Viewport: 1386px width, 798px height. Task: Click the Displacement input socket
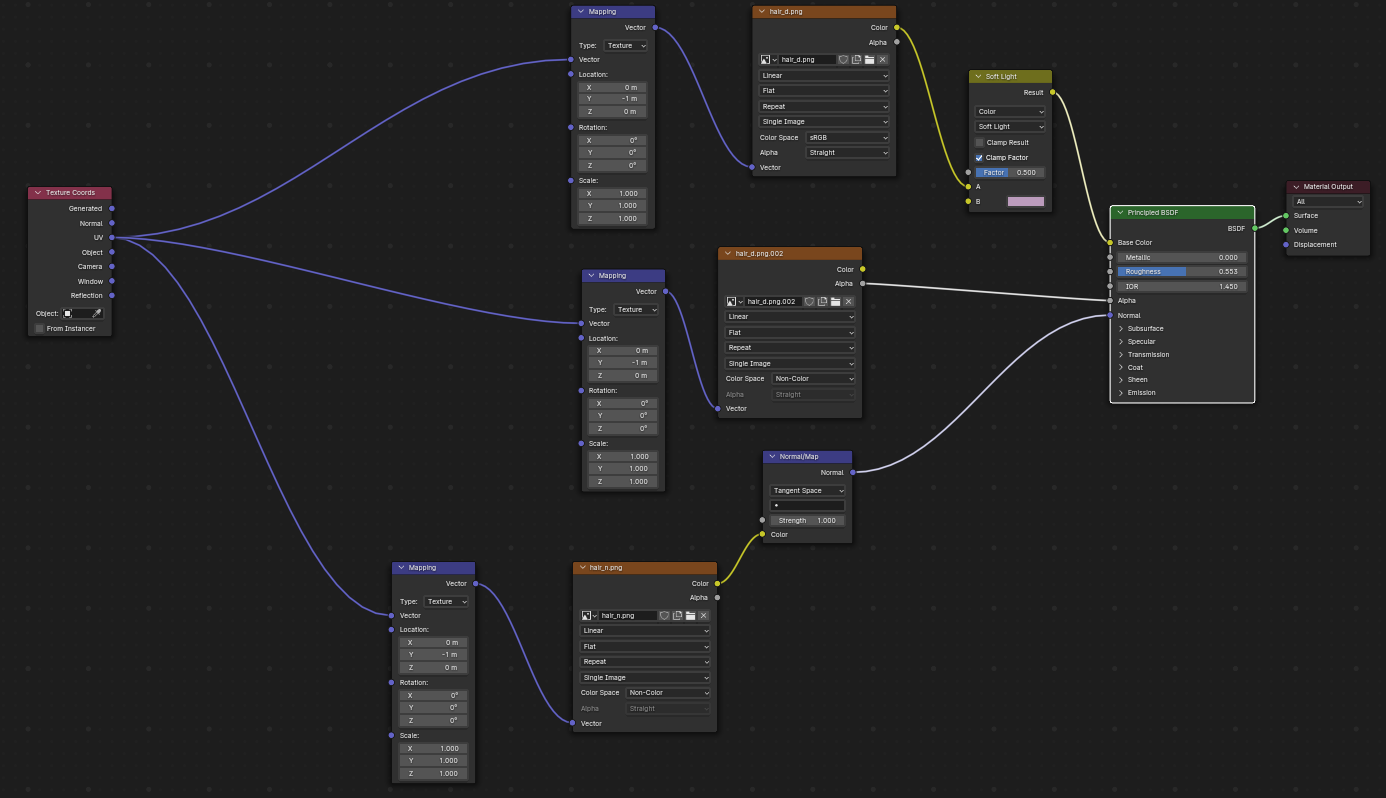(x=1286, y=244)
